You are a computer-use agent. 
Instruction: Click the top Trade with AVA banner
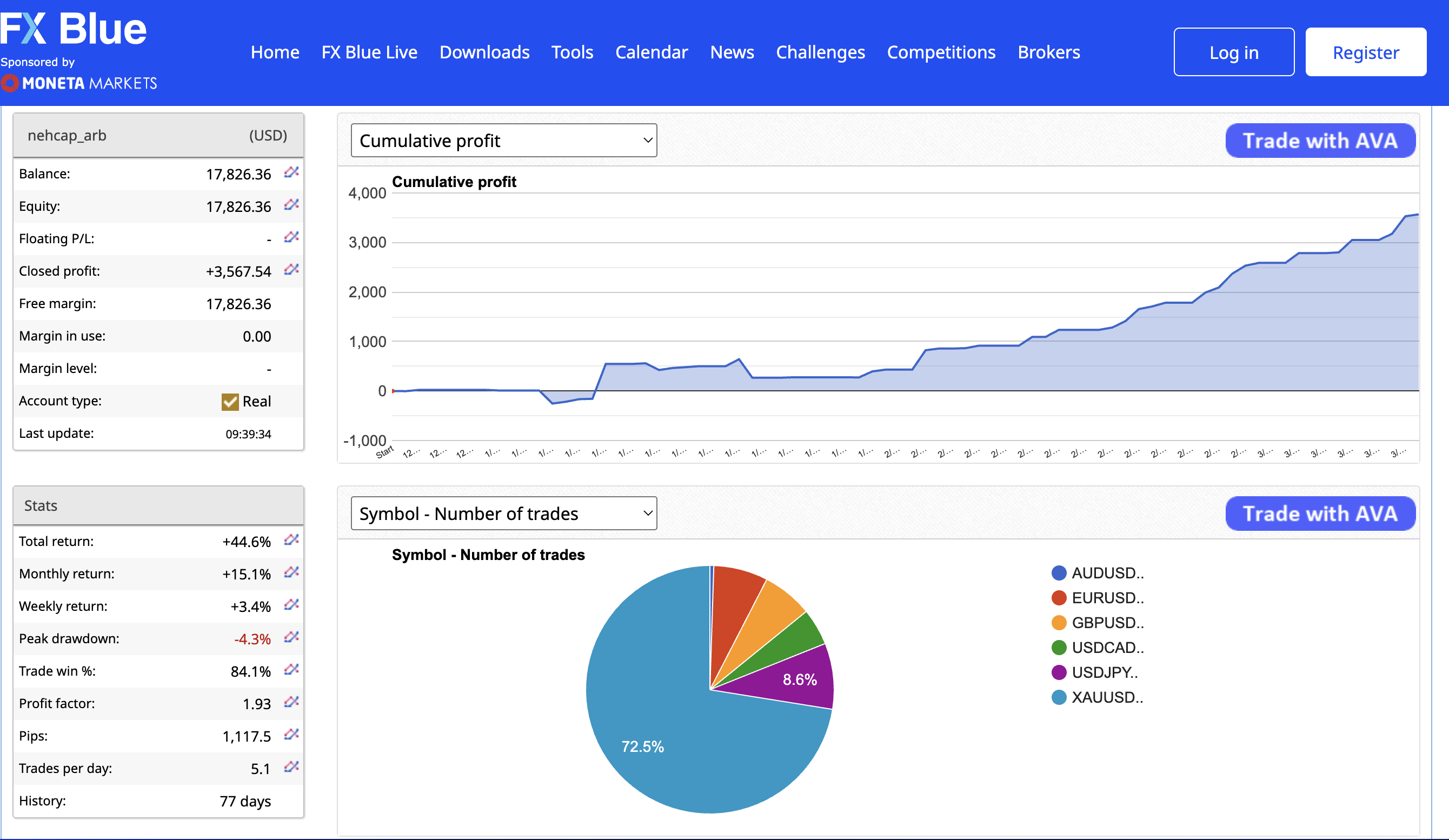(x=1320, y=141)
